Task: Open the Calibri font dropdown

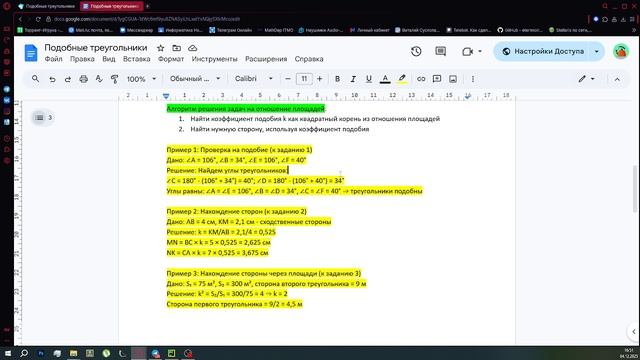Action: pos(253,79)
